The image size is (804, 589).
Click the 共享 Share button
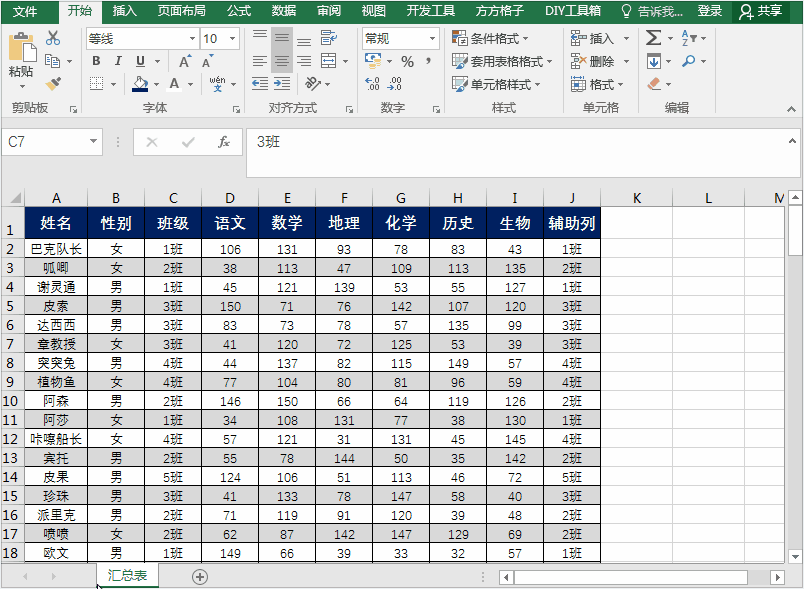pyautogui.click(x=762, y=11)
